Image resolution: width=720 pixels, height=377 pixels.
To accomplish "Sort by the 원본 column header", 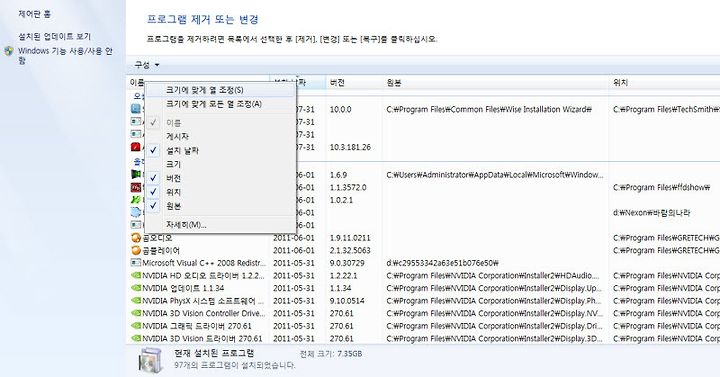I will click(x=496, y=83).
